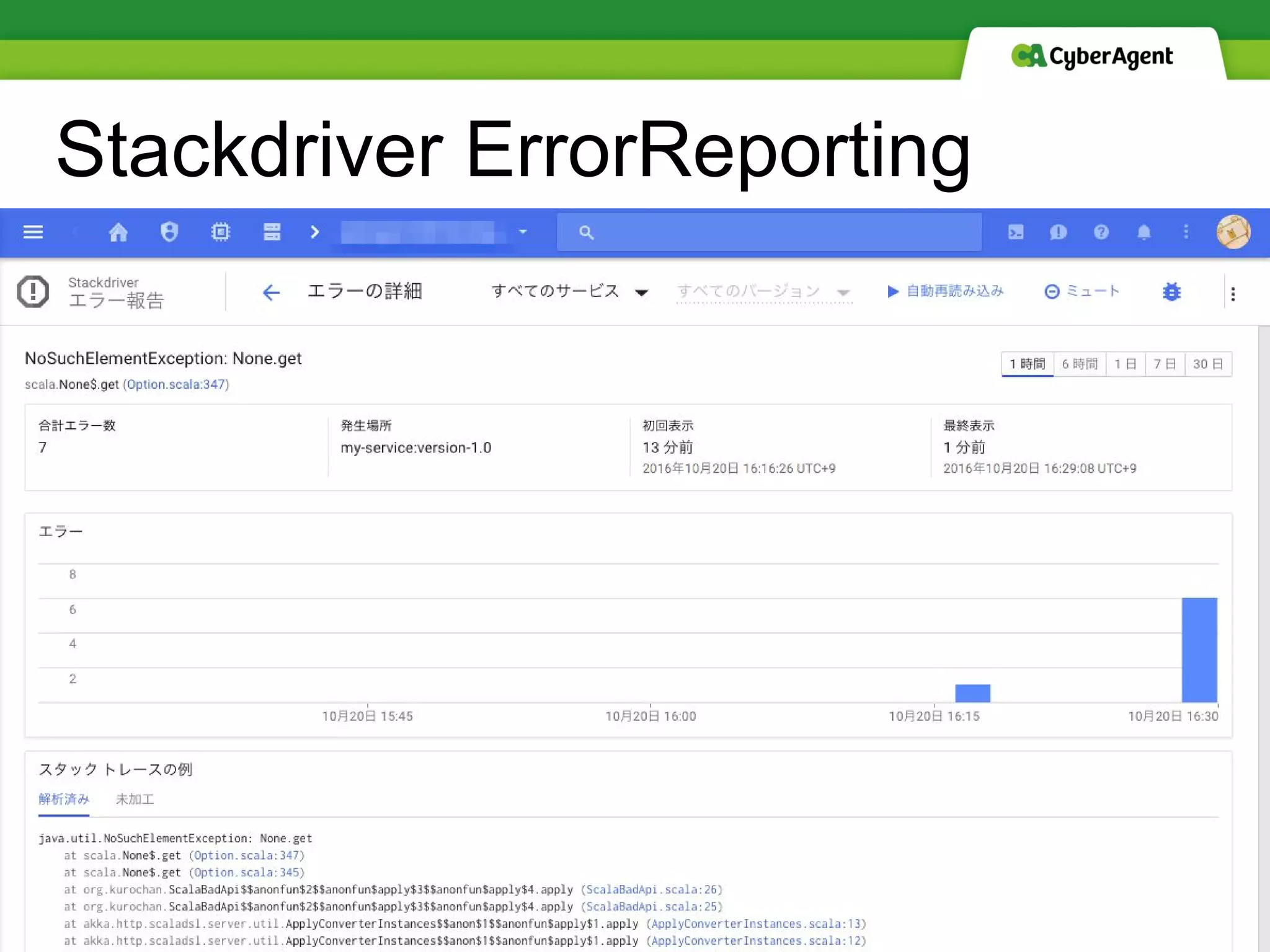Open the storage server icon

point(272,232)
